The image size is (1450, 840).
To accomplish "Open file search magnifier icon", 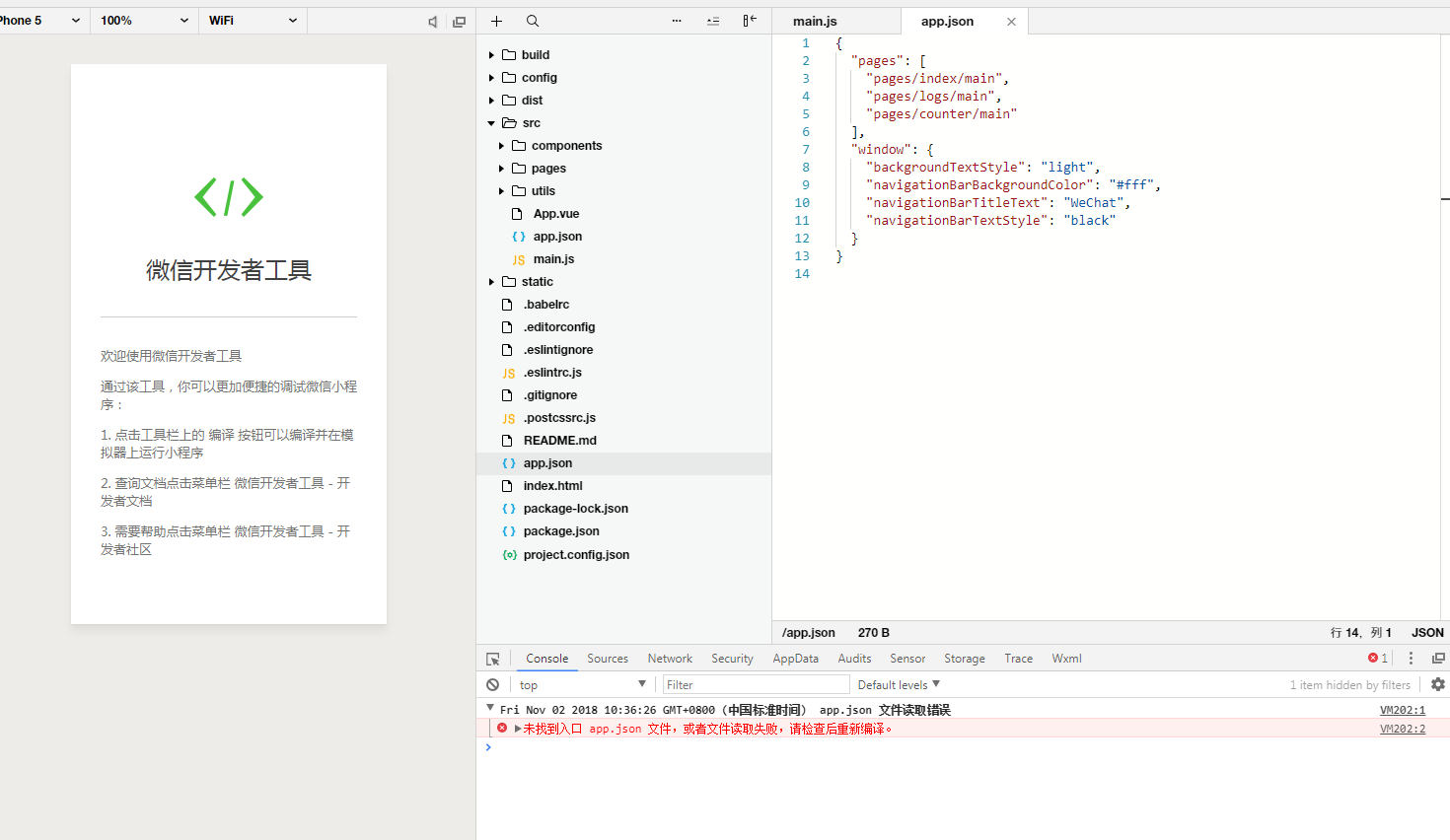I will point(533,21).
